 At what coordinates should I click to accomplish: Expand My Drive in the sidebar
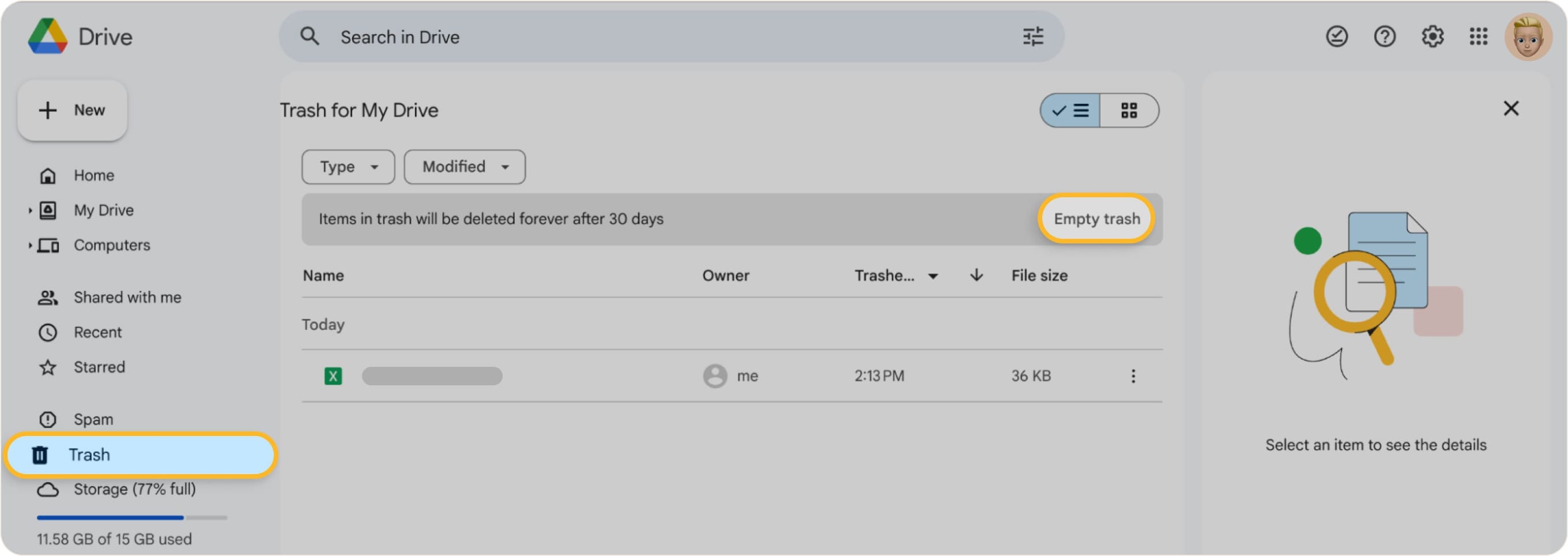(31, 209)
